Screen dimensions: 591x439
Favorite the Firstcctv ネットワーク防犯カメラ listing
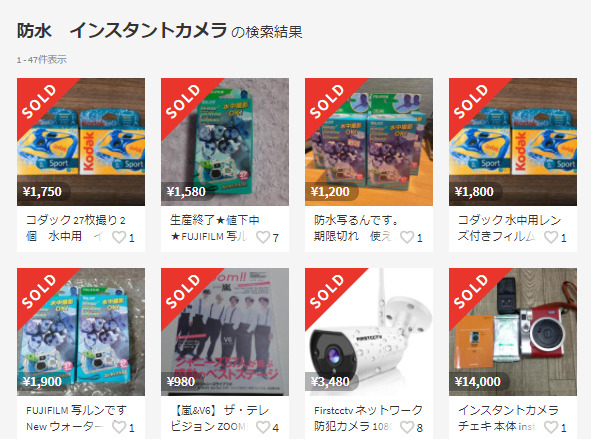click(407, 427)
